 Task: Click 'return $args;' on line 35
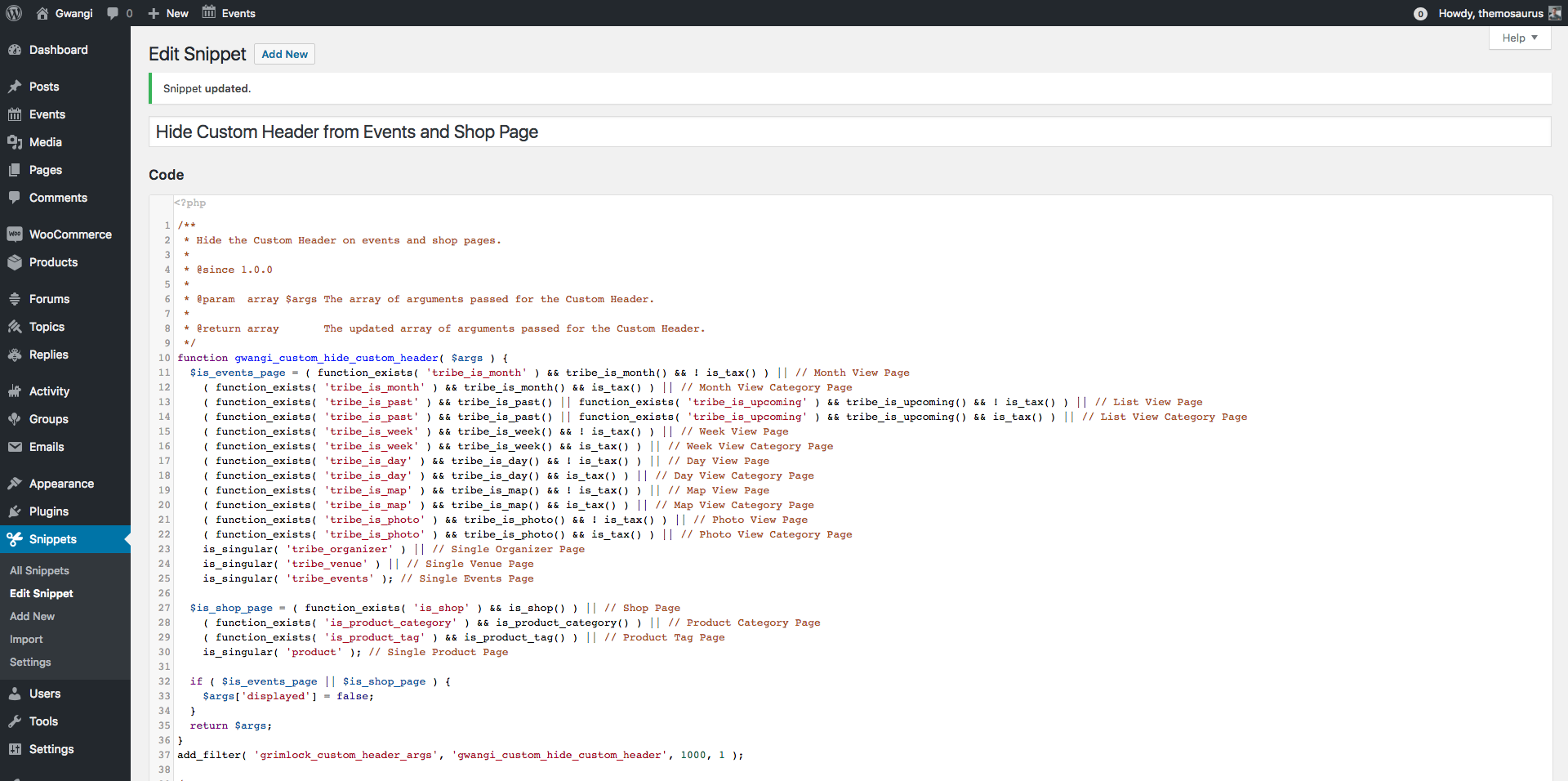pos(231,725)
